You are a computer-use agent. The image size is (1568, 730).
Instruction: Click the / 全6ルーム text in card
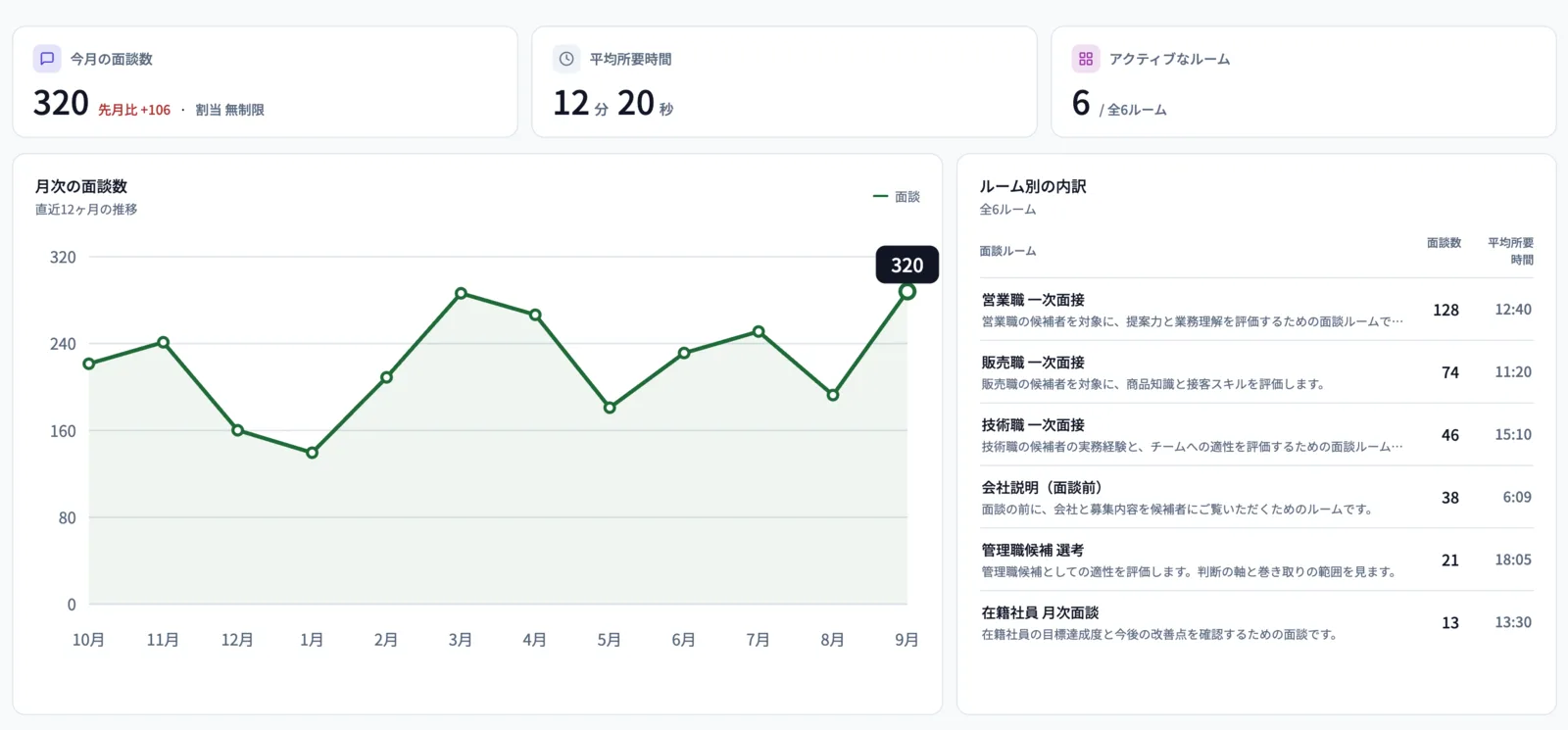[x=1133, y=110]
